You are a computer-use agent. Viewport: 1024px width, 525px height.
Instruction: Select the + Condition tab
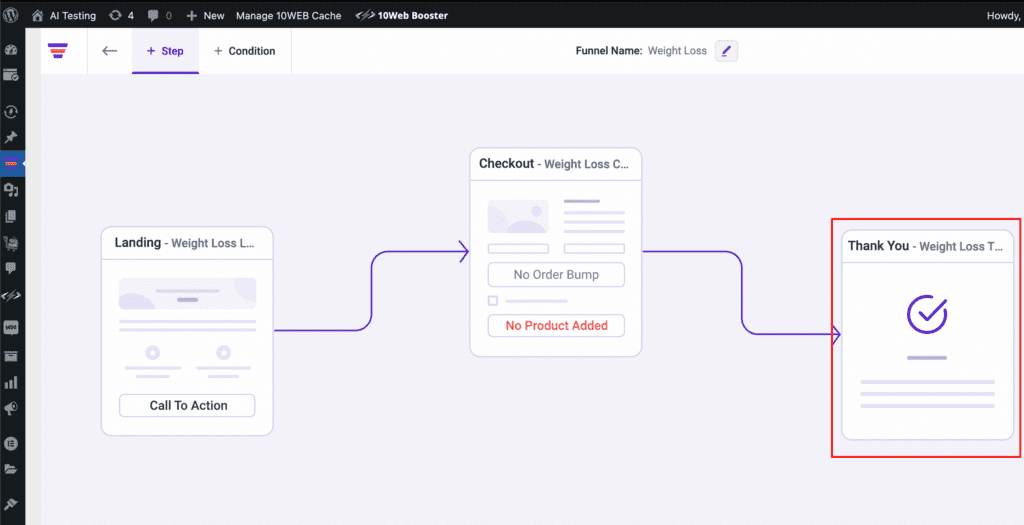245,51
